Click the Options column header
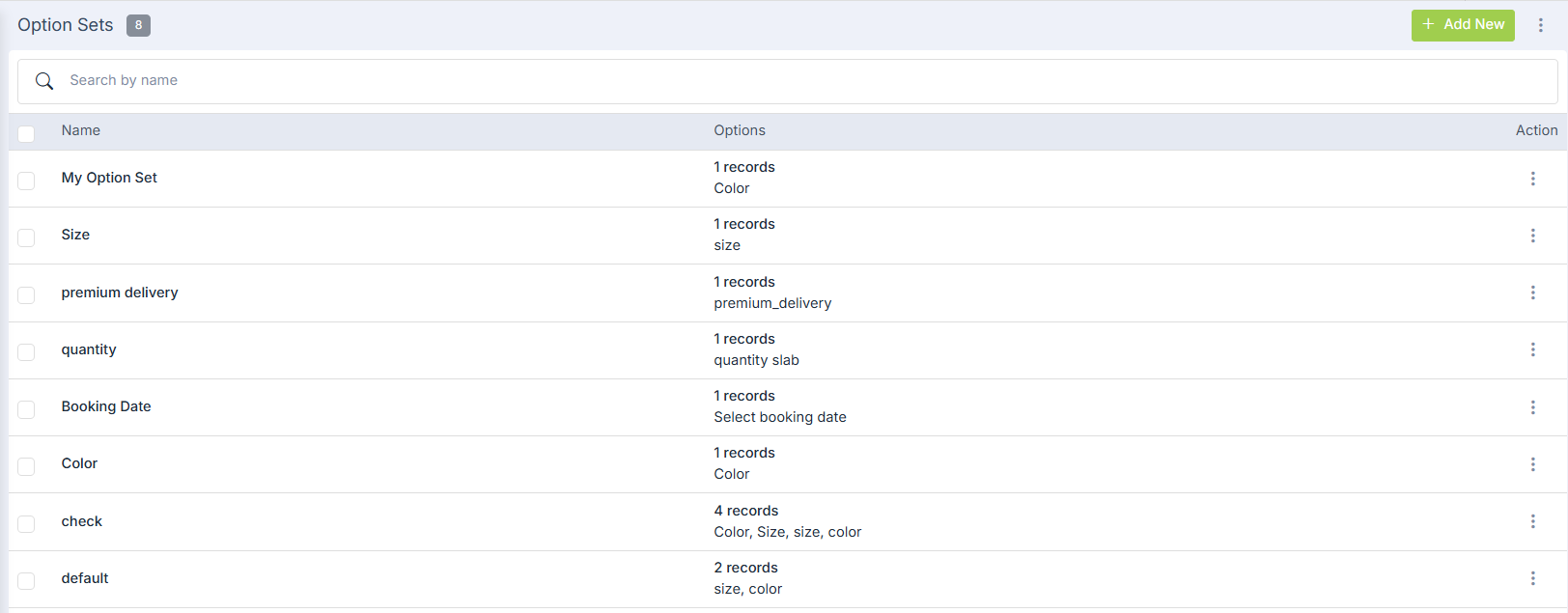This screenshot has height=613, width=1568. coord(740,130)
